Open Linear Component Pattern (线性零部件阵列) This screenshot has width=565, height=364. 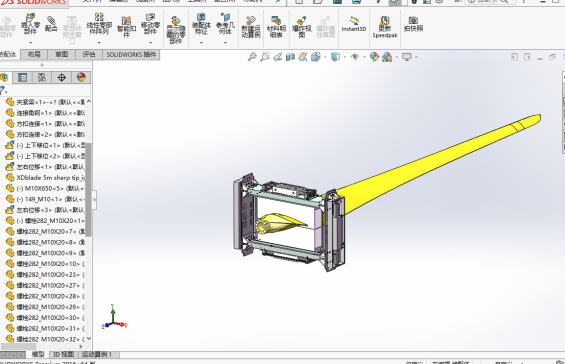tap(99, 25)
